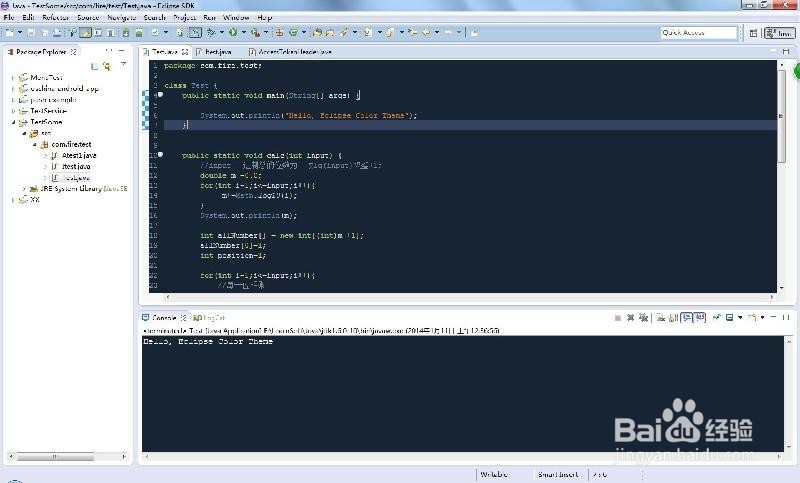Click the New Java Package icon
The height and width of the screenshot is (483, 800).
click(279, 33)
